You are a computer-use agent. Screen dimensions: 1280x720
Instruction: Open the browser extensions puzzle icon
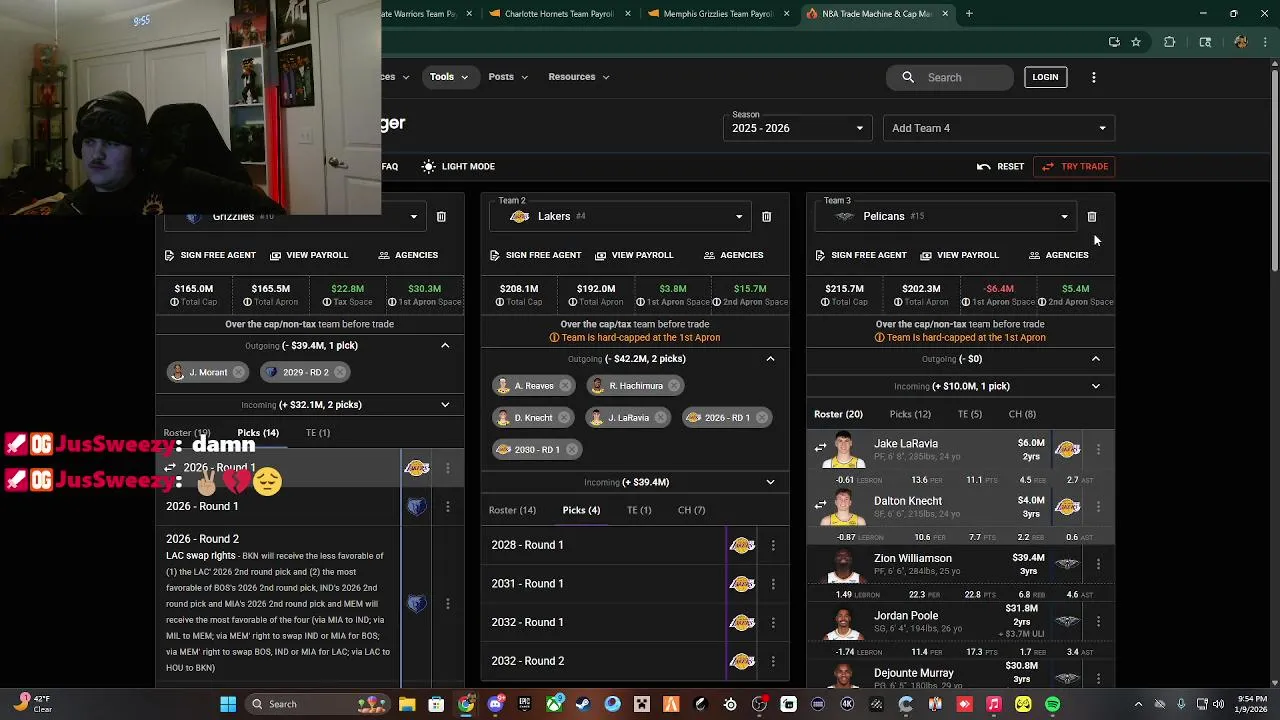point(1169,42)
